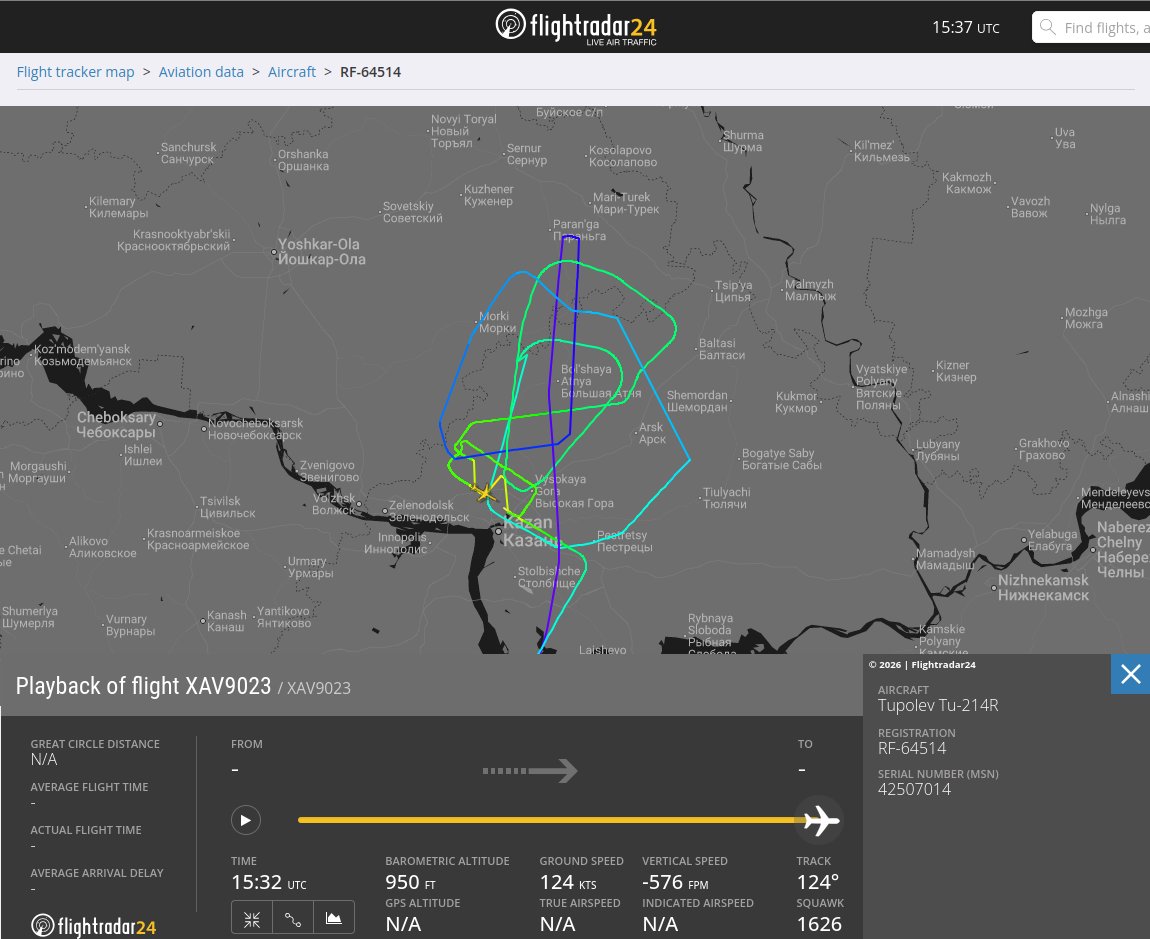
Task: Click the Nizhnekamsk label on map
Action: click(1043, 588)
